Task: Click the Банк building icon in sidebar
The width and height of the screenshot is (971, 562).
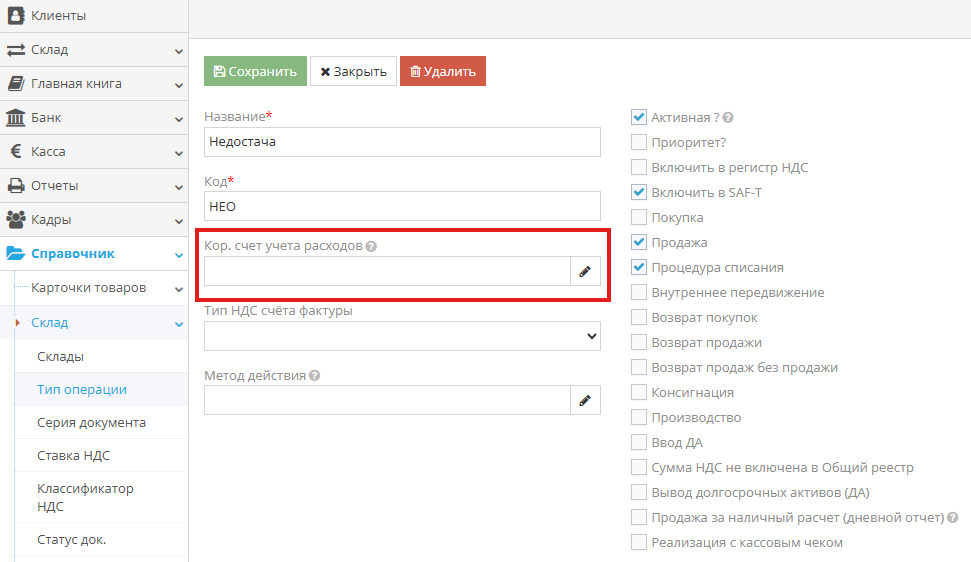Action: click(16, 118)
